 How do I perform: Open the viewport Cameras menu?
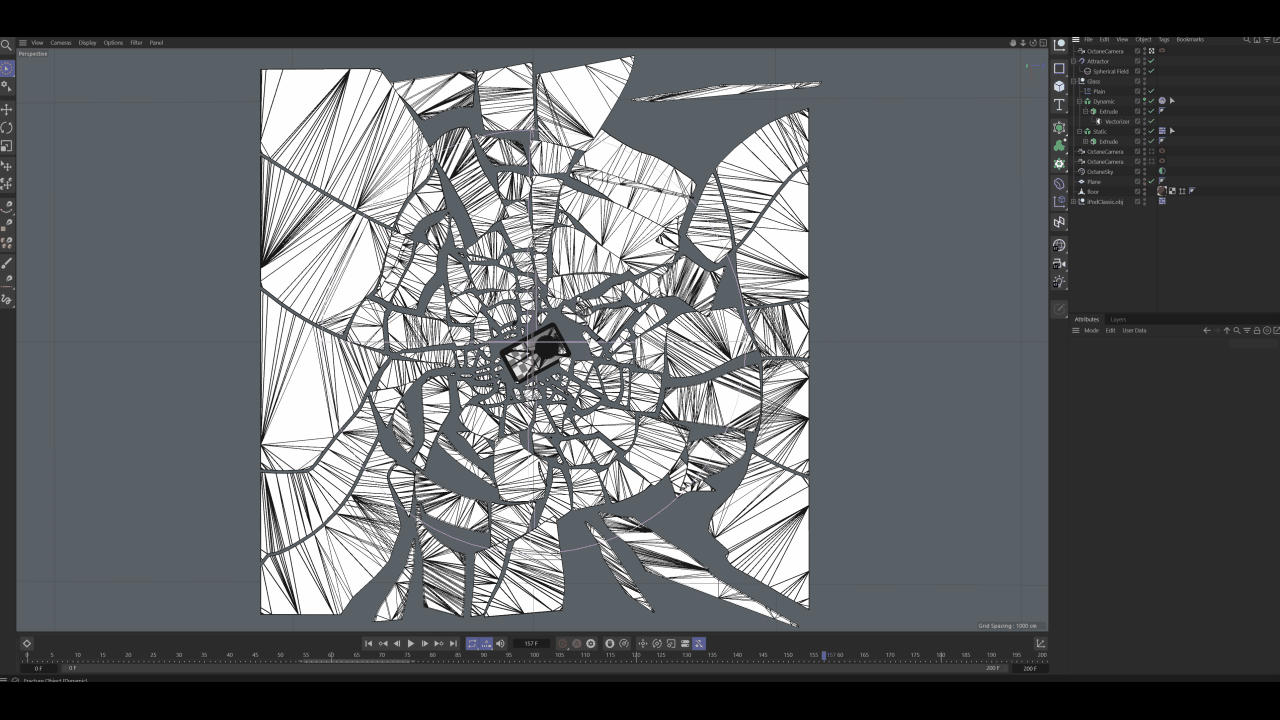point(61,43)
